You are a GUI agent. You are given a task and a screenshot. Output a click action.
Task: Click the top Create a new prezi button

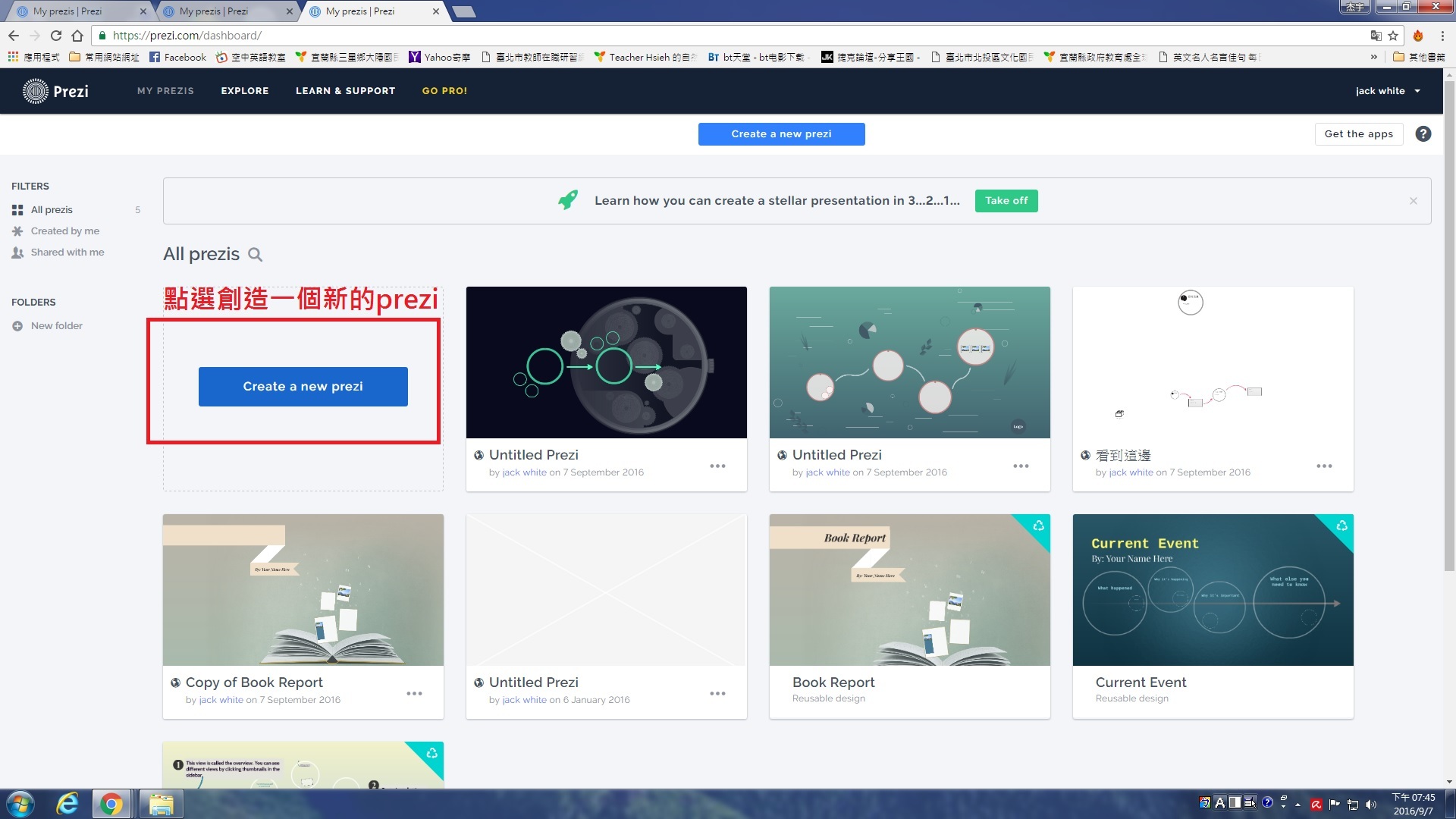coord(781,134)
